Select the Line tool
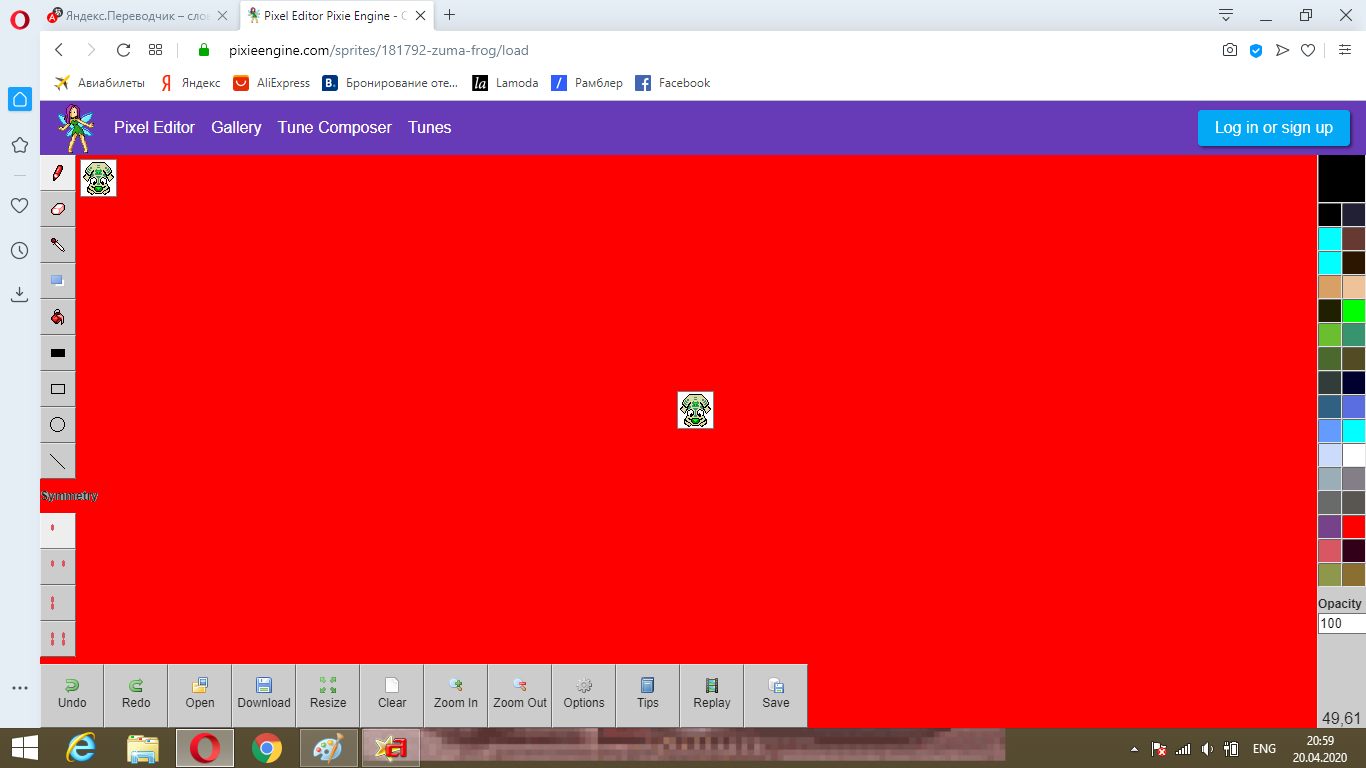The image size is (1366, 768). tap(58, 461)
